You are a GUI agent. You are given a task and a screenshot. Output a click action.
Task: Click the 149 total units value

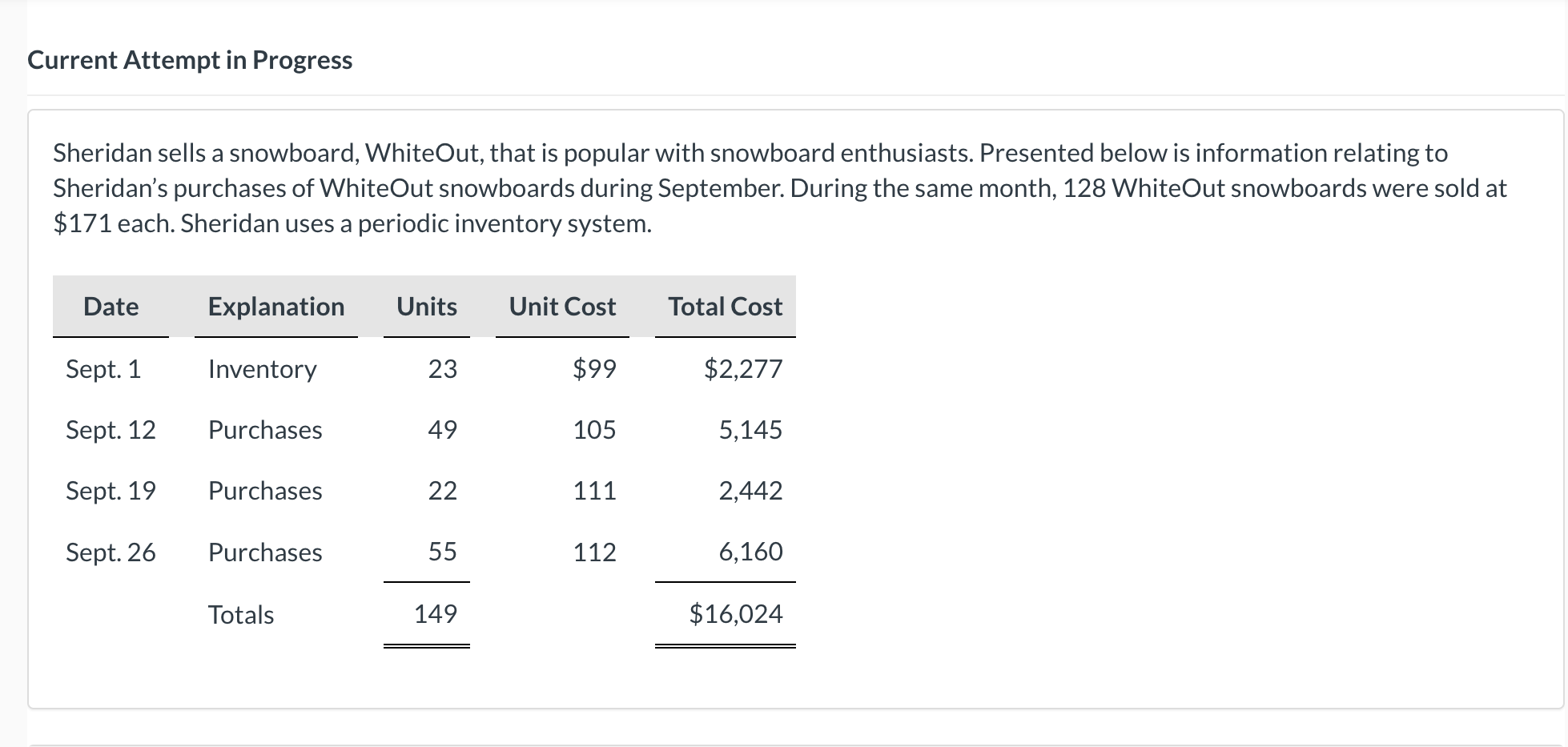pos(436,614)
